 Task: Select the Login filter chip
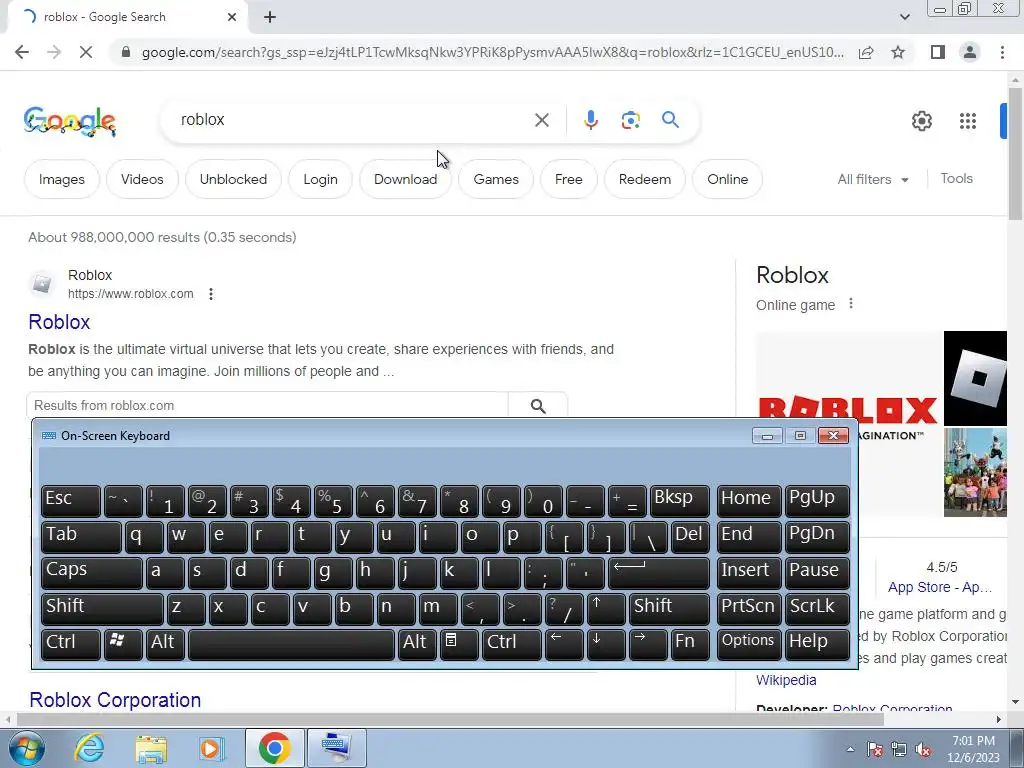[x=320, y=179]
